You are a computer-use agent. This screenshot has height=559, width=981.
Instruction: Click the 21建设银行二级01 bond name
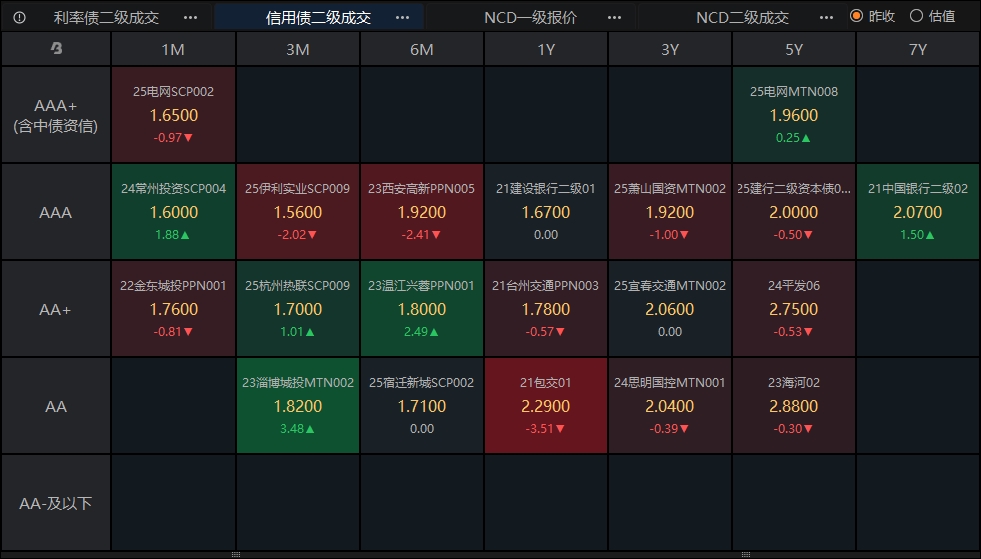pyautogui.click(x=546, y=188)
